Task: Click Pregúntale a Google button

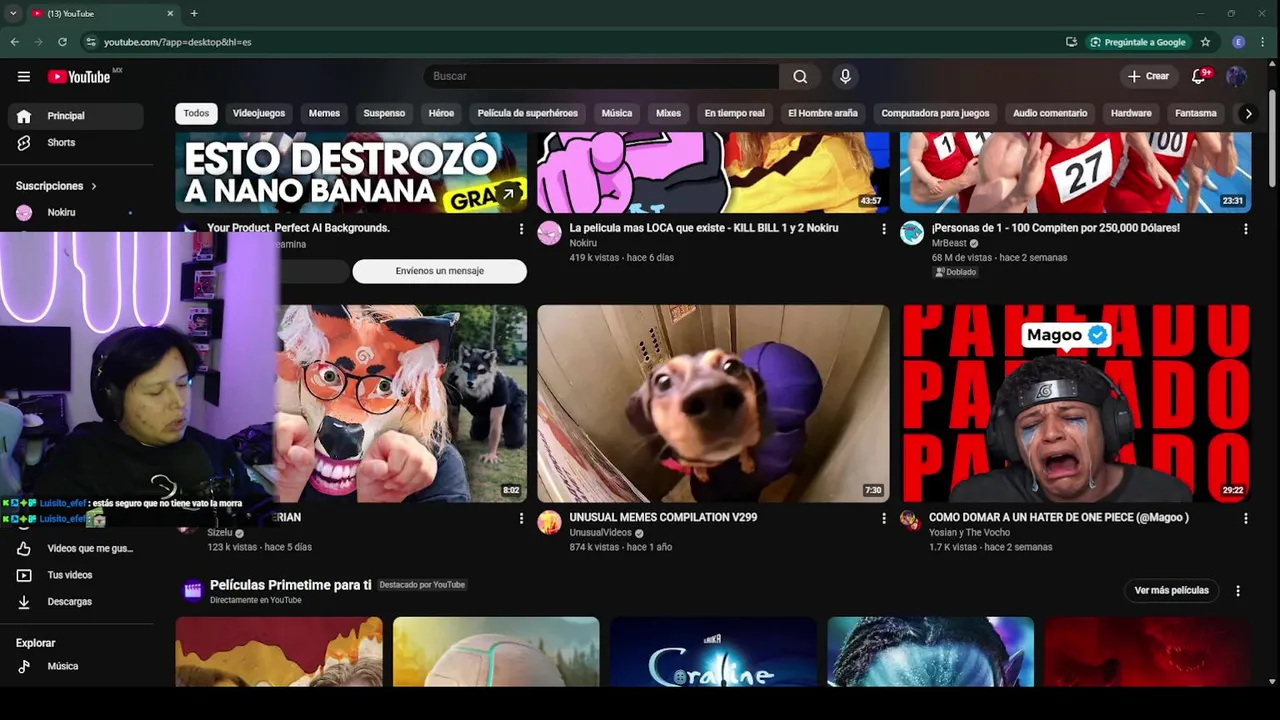Action: coord(1138,42)
